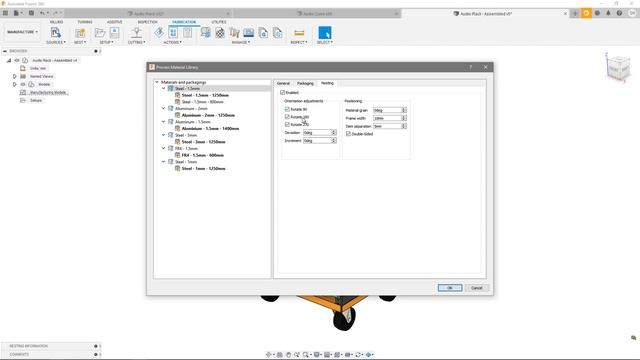Viewport: 640px width, 360px height.
Task: Collapse the Materials and packagings root node
Action: [x=157, y=82]
